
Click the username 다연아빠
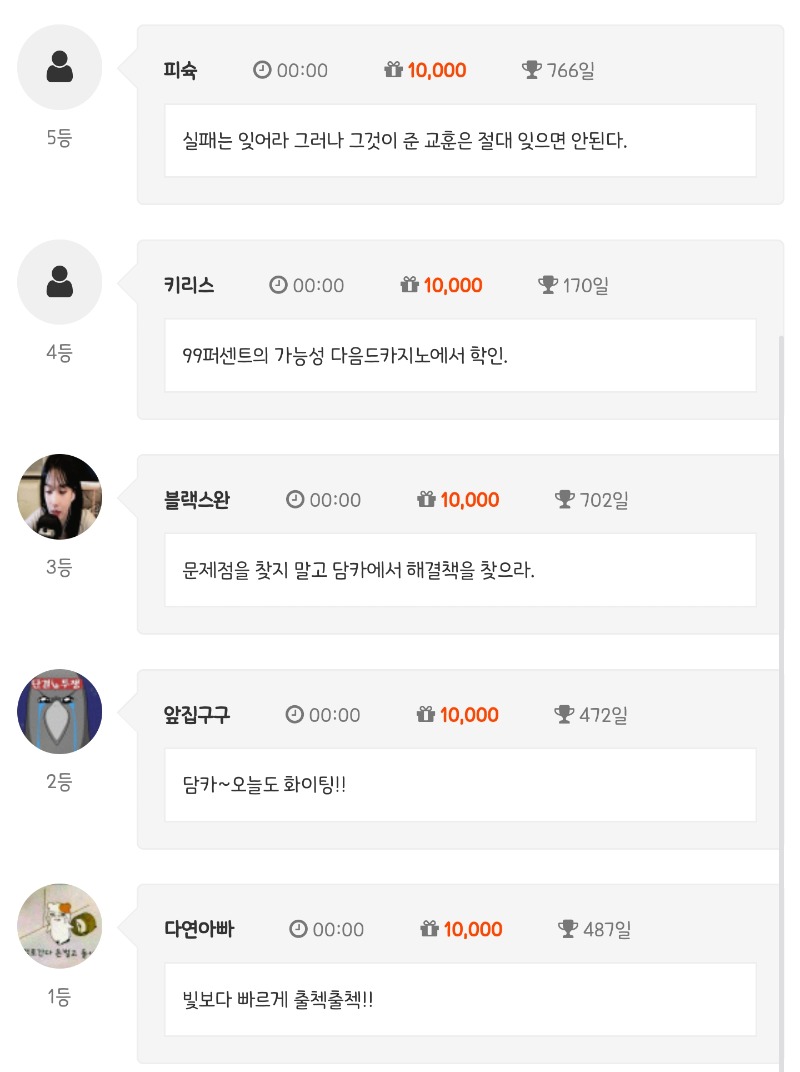point(199,929)
